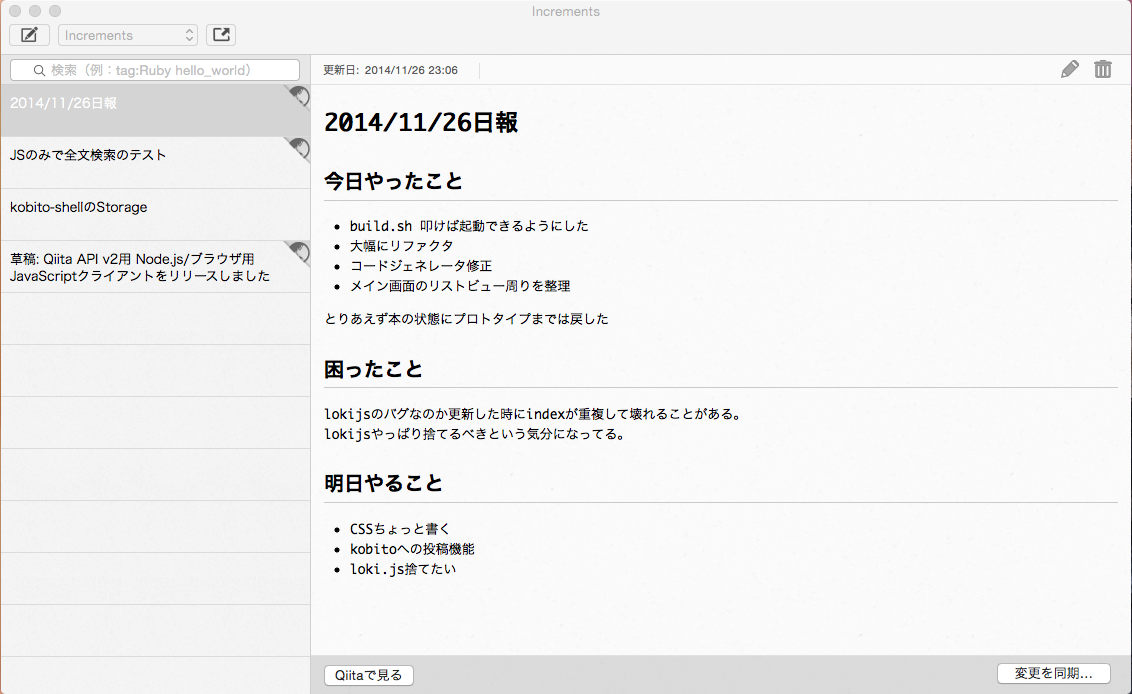Click the corner badge on JSのみで全文検索 row
1132x694 pixels.
coord(299,148)
